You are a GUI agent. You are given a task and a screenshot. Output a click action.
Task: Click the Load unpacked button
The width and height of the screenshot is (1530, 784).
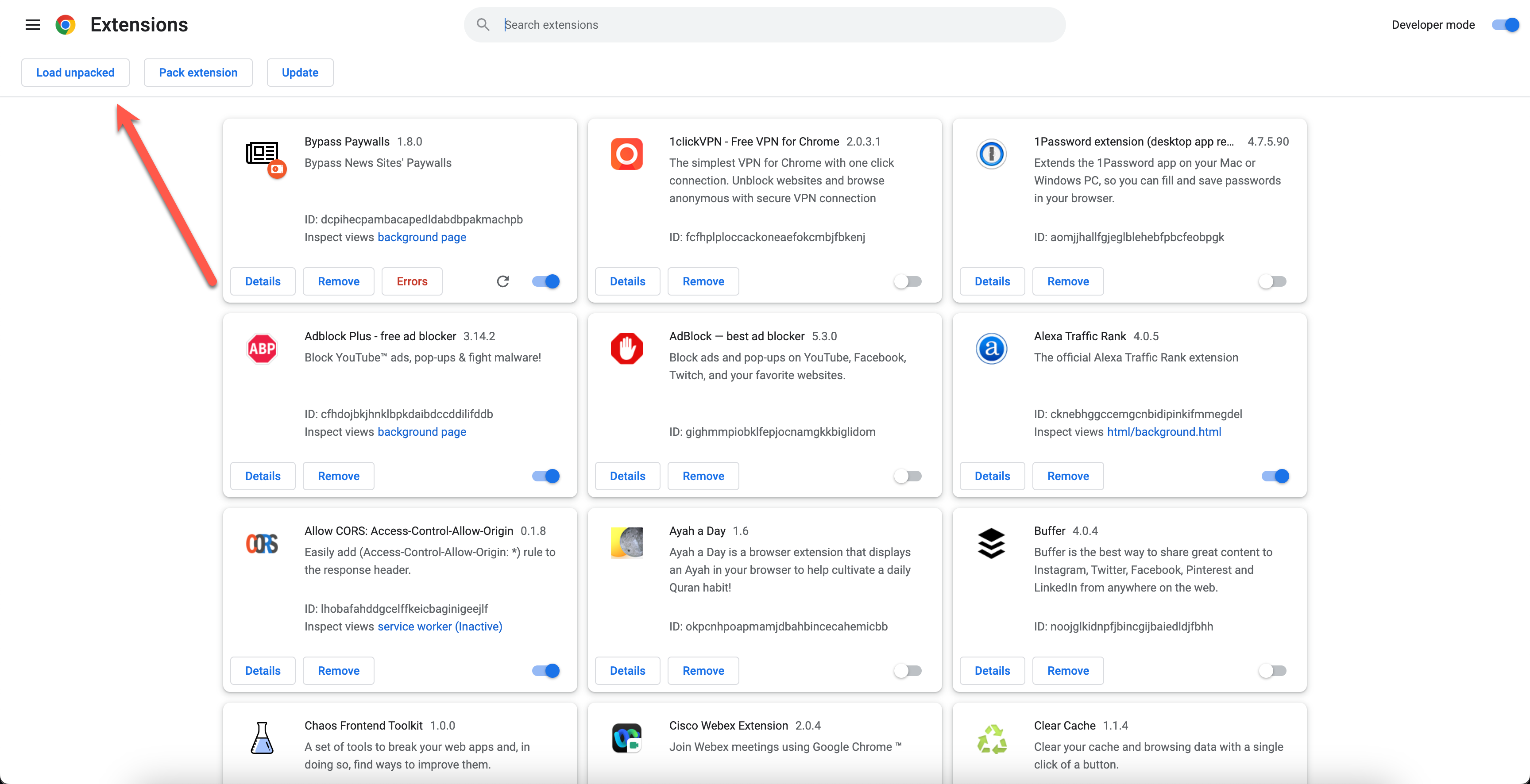pos(75,73)
